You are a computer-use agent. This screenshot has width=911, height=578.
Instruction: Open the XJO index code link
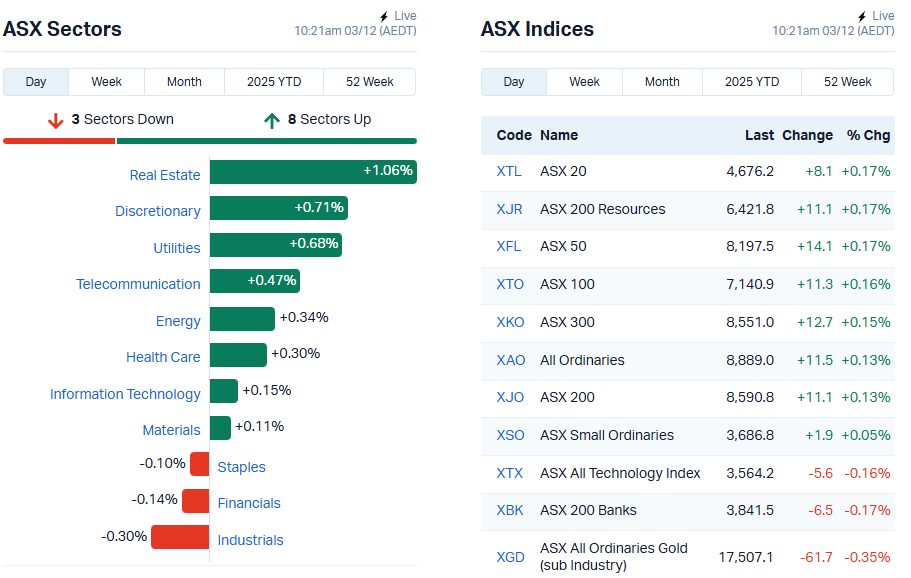click(510, 397)
